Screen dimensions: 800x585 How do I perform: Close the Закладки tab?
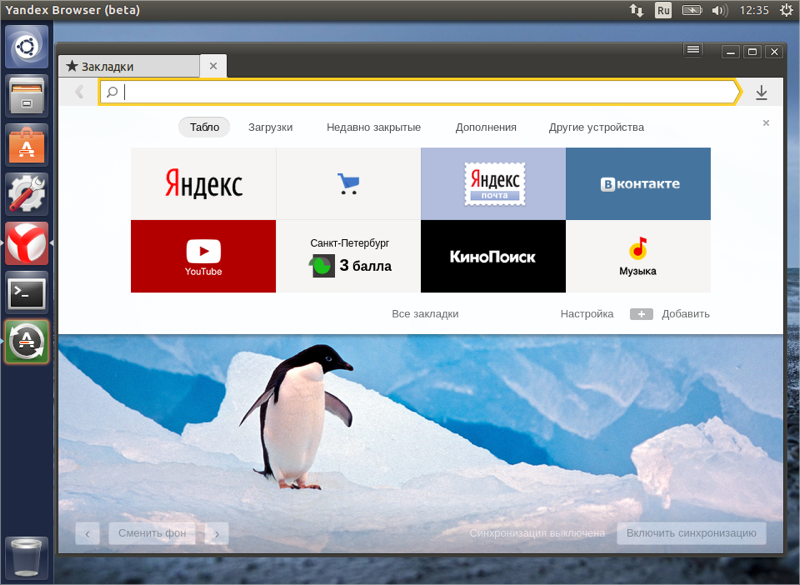(x=213, y=66)
